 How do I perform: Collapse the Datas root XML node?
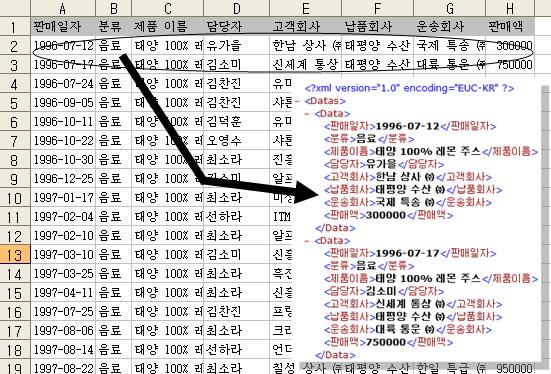coord(297,101)
